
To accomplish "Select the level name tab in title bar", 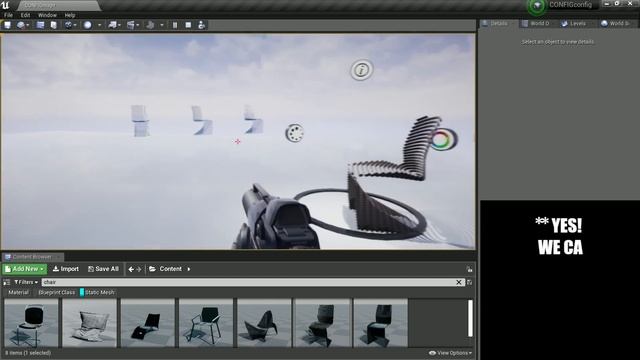I will [x=59, y=6].
